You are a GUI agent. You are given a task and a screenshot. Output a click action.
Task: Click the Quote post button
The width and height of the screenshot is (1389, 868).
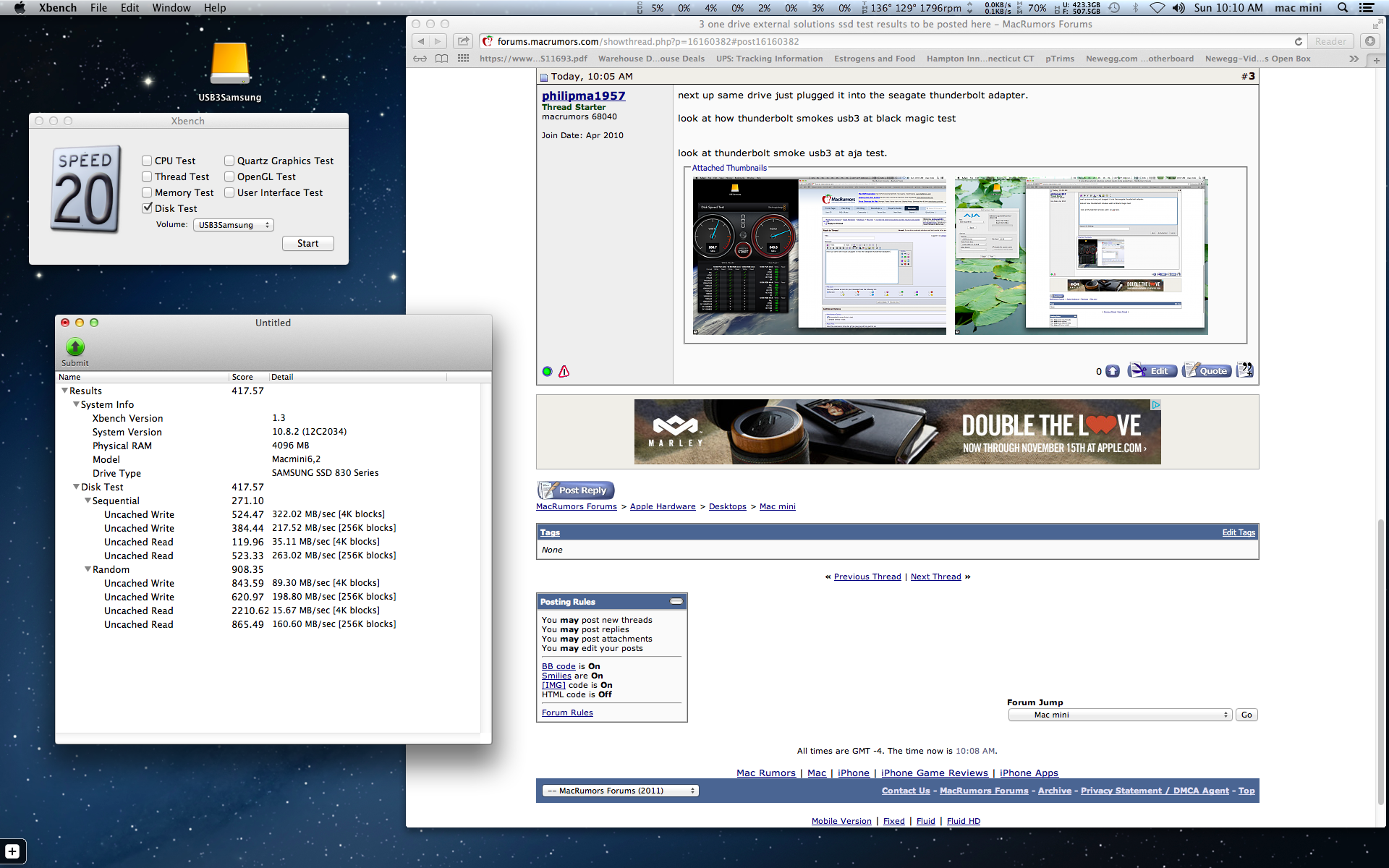click(1207, 371)
